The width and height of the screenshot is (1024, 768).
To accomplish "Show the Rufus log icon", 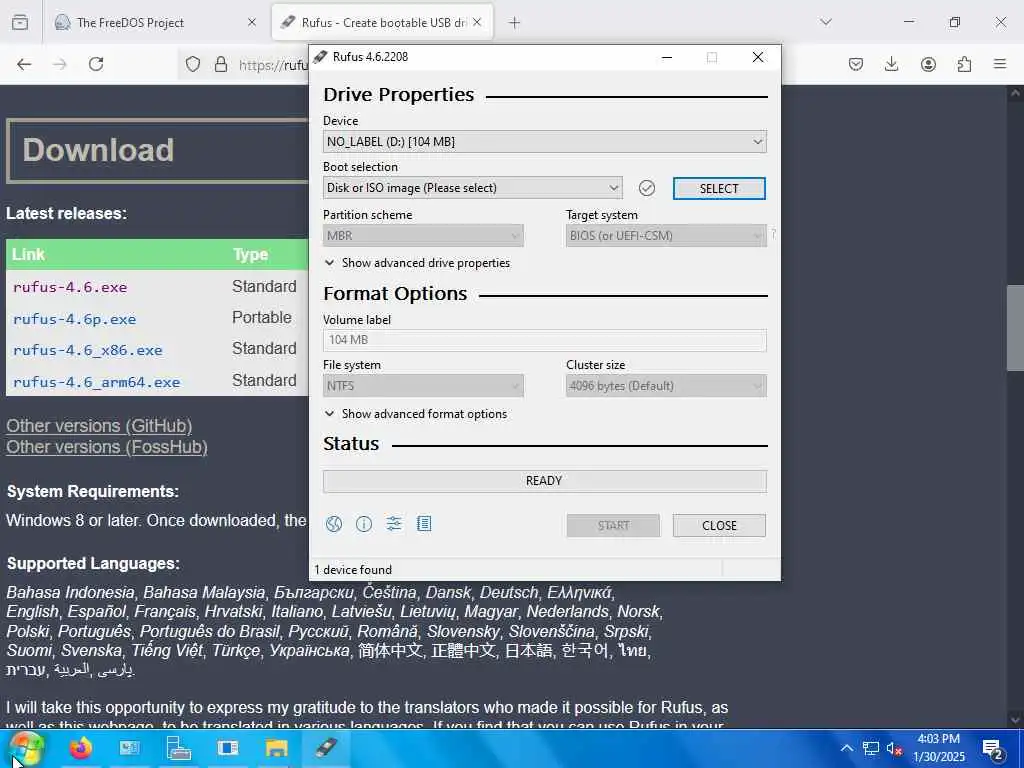I will [x=424, y=524].
